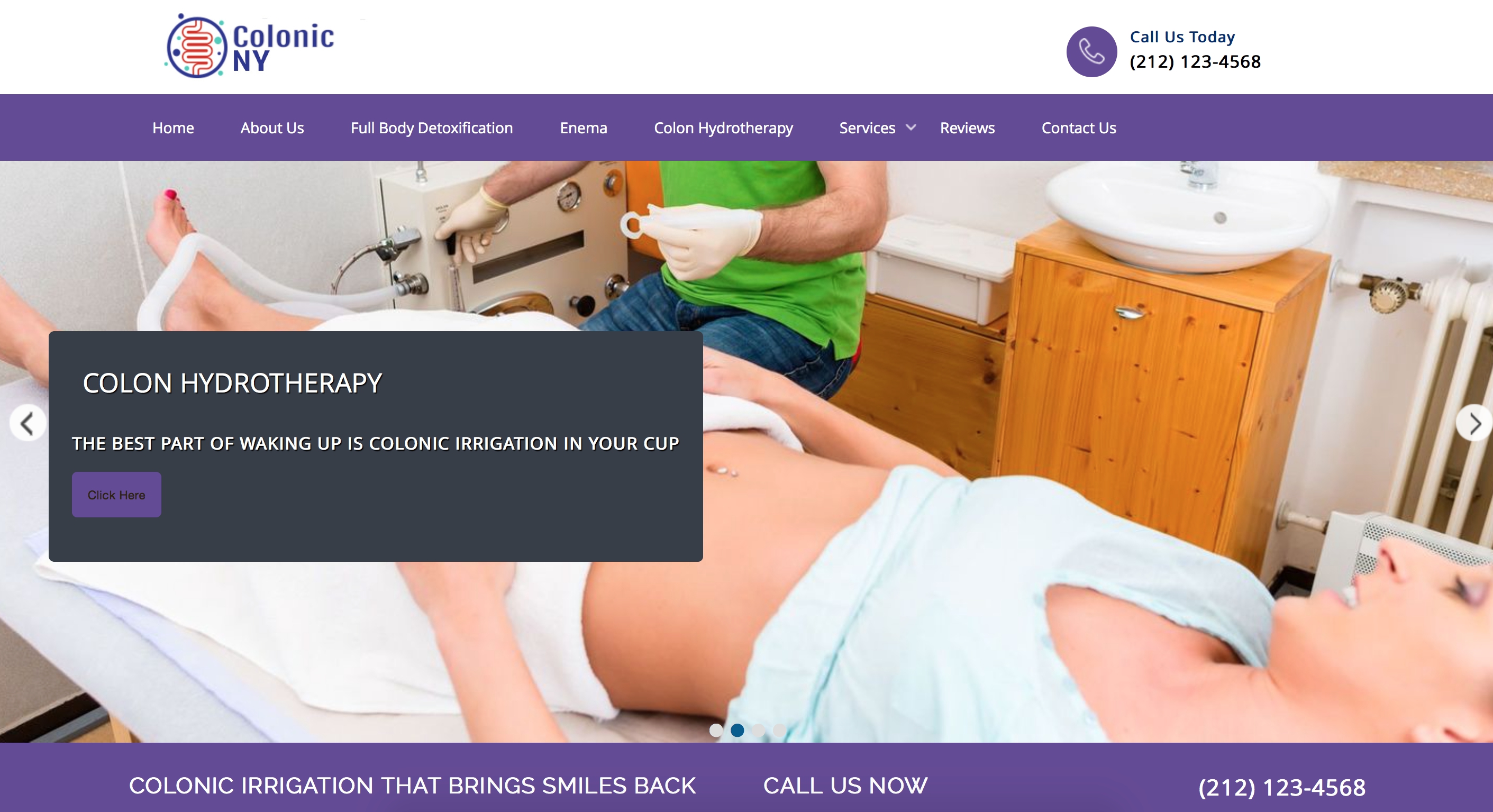Open the Full Body Detoxification page
Viewport: 1493px width, 812px height.
coord(431,127)
